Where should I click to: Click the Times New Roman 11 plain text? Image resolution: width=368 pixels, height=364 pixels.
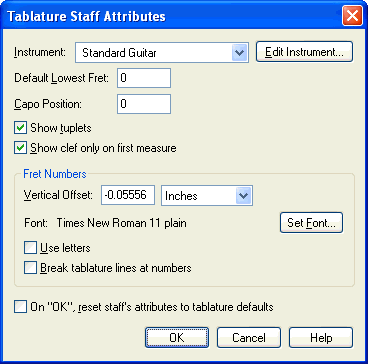(122, 223)
